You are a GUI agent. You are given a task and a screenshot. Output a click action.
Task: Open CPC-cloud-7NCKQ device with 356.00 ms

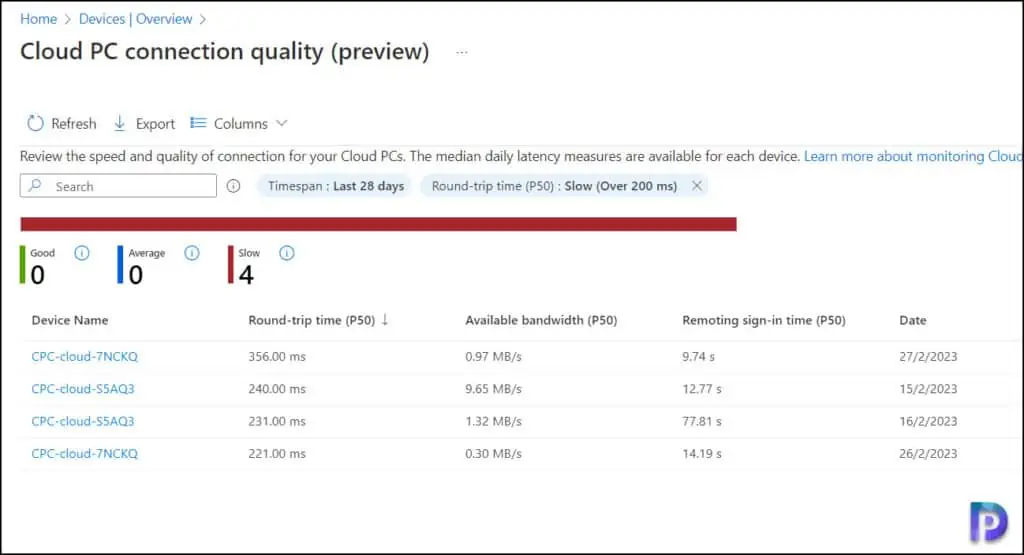(x=84, y=357)
